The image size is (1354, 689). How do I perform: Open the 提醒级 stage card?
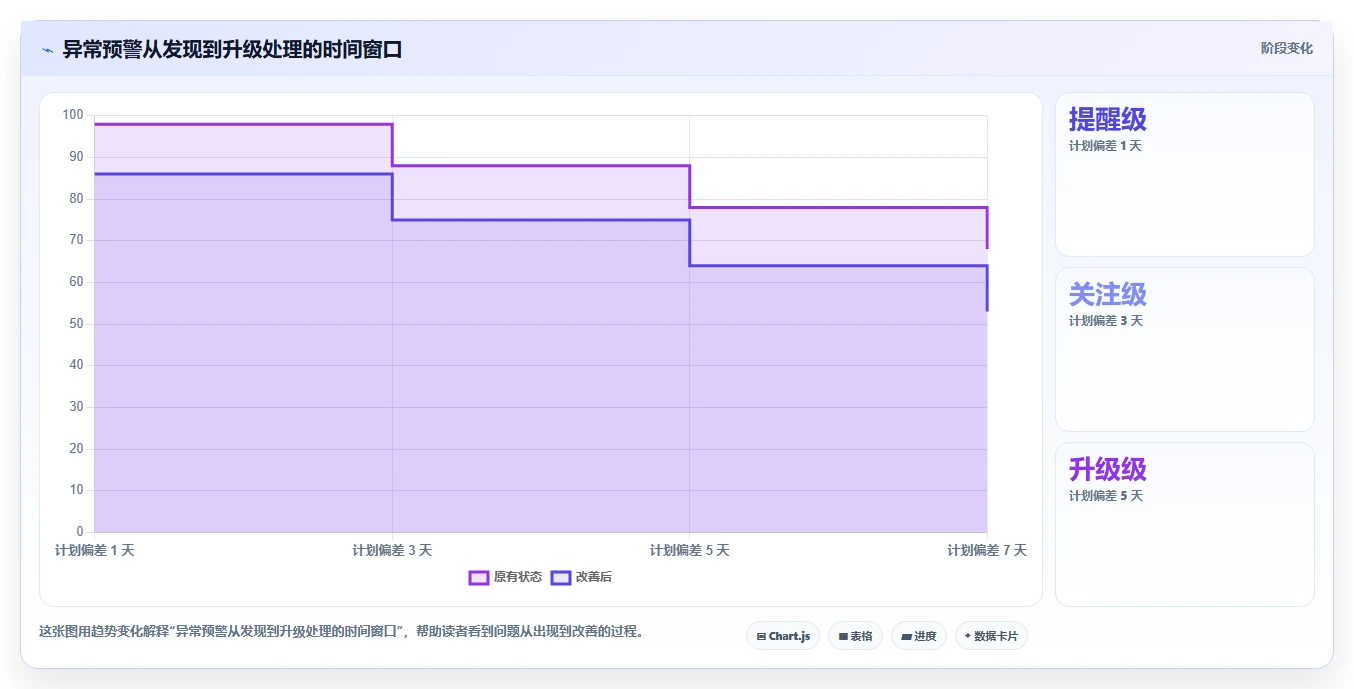click(1185, 175)
